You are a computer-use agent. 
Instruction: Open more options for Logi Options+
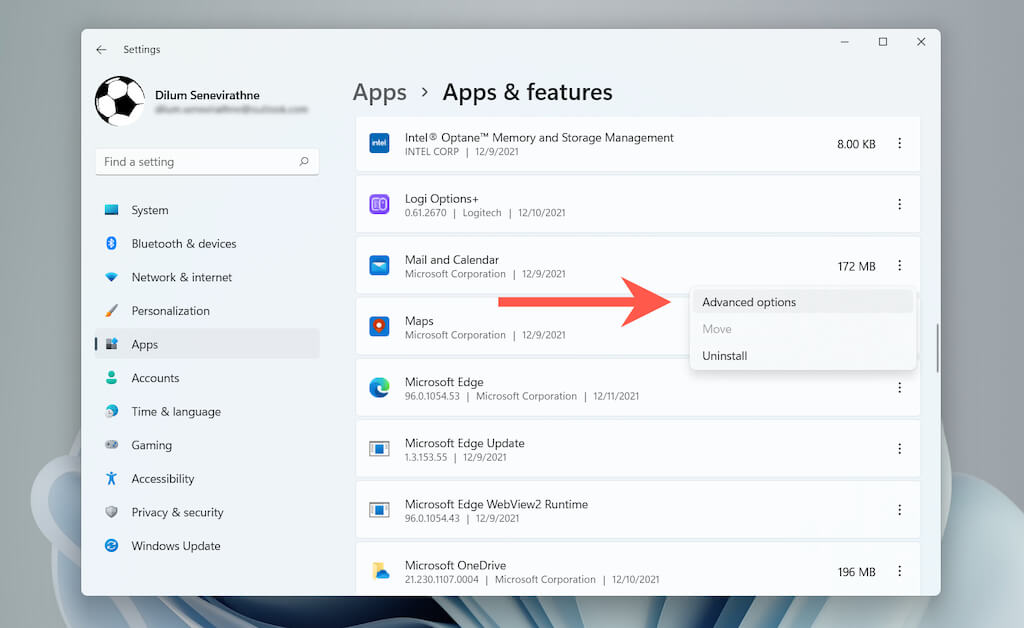click(899, 205)
